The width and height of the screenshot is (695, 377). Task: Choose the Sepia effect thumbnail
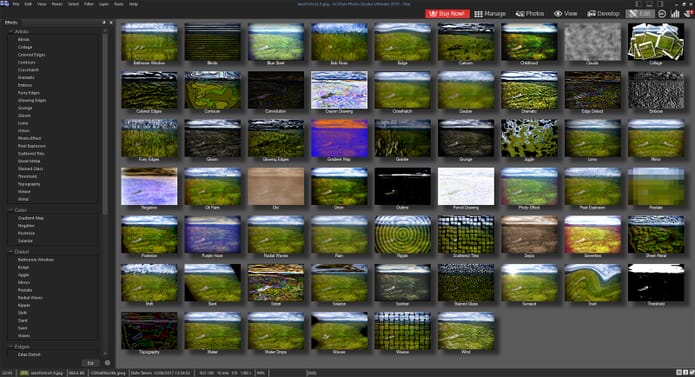529,235
